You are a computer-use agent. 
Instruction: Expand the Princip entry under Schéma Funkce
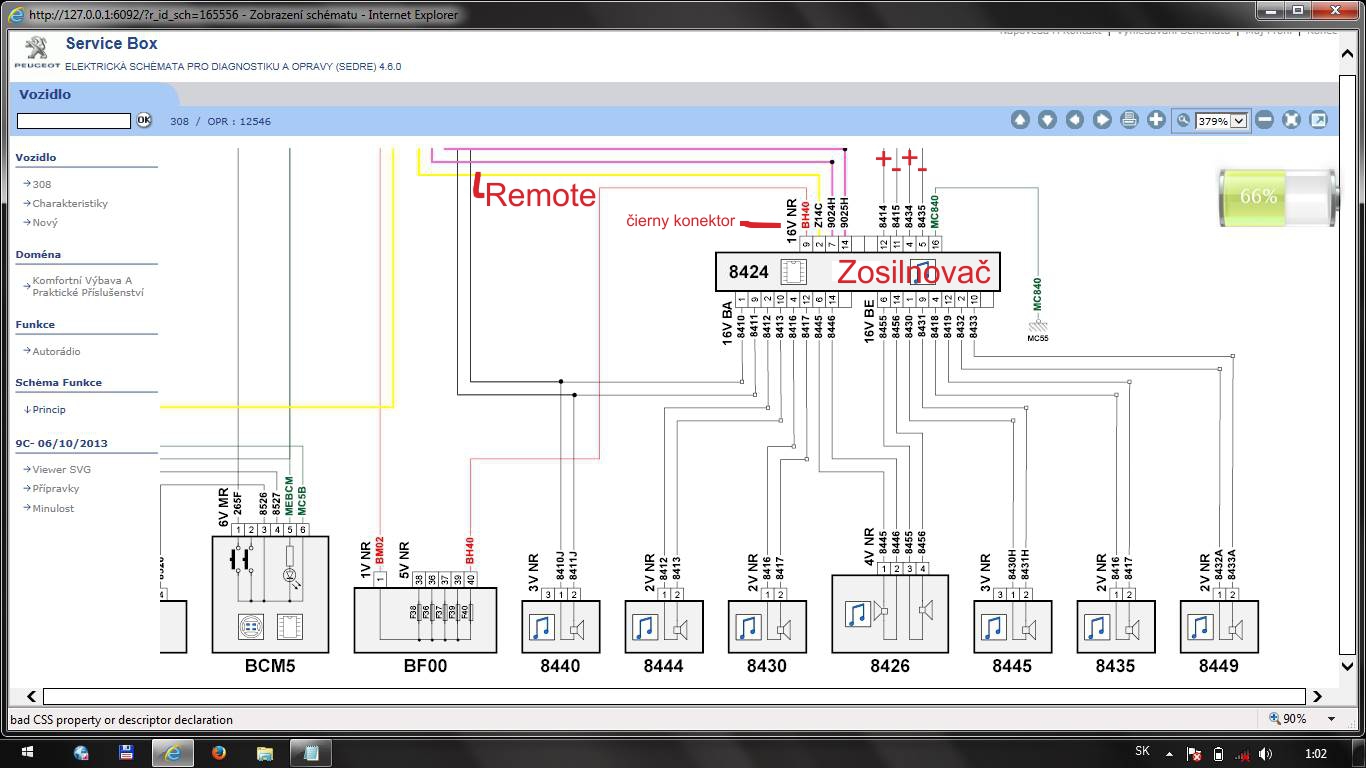coord(45,409)
